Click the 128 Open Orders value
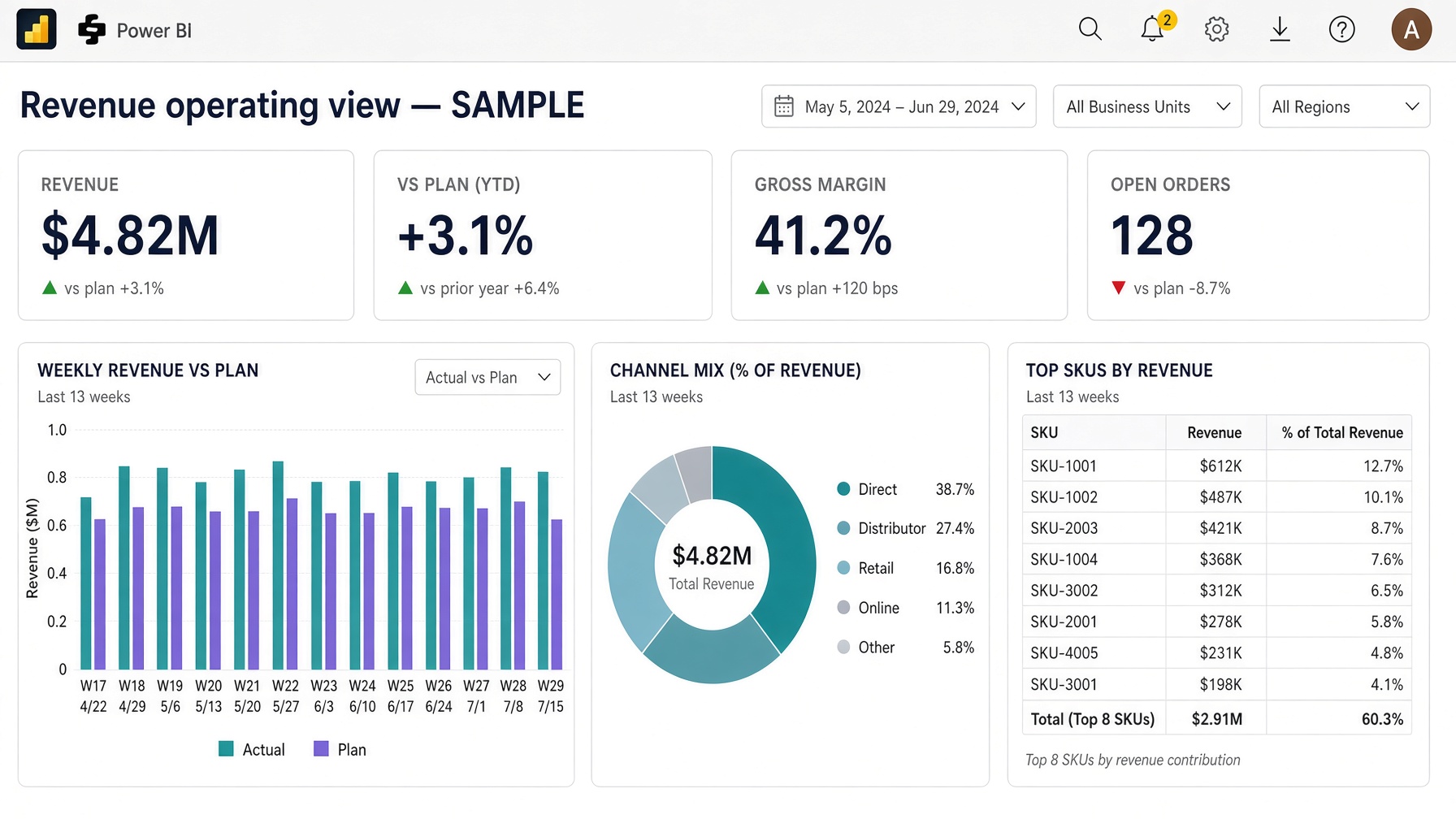The height and width of the screenshot is (819, 1456). (x=1151, y=235)
